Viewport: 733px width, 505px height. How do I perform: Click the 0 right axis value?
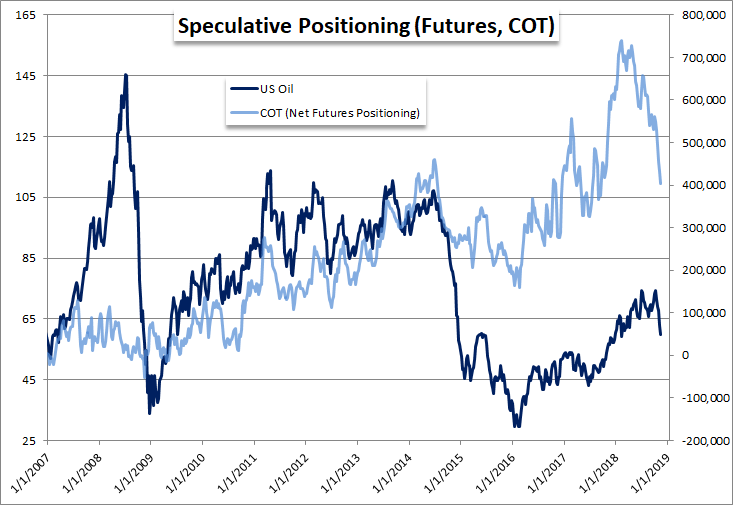(685, 355)
